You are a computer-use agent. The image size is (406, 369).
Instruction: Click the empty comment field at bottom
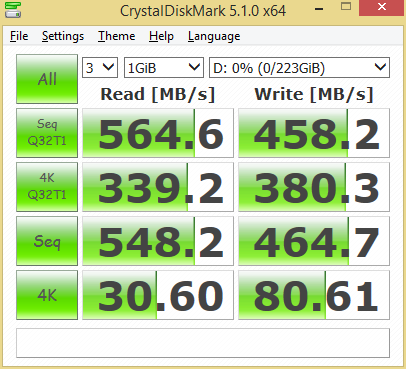203,343
